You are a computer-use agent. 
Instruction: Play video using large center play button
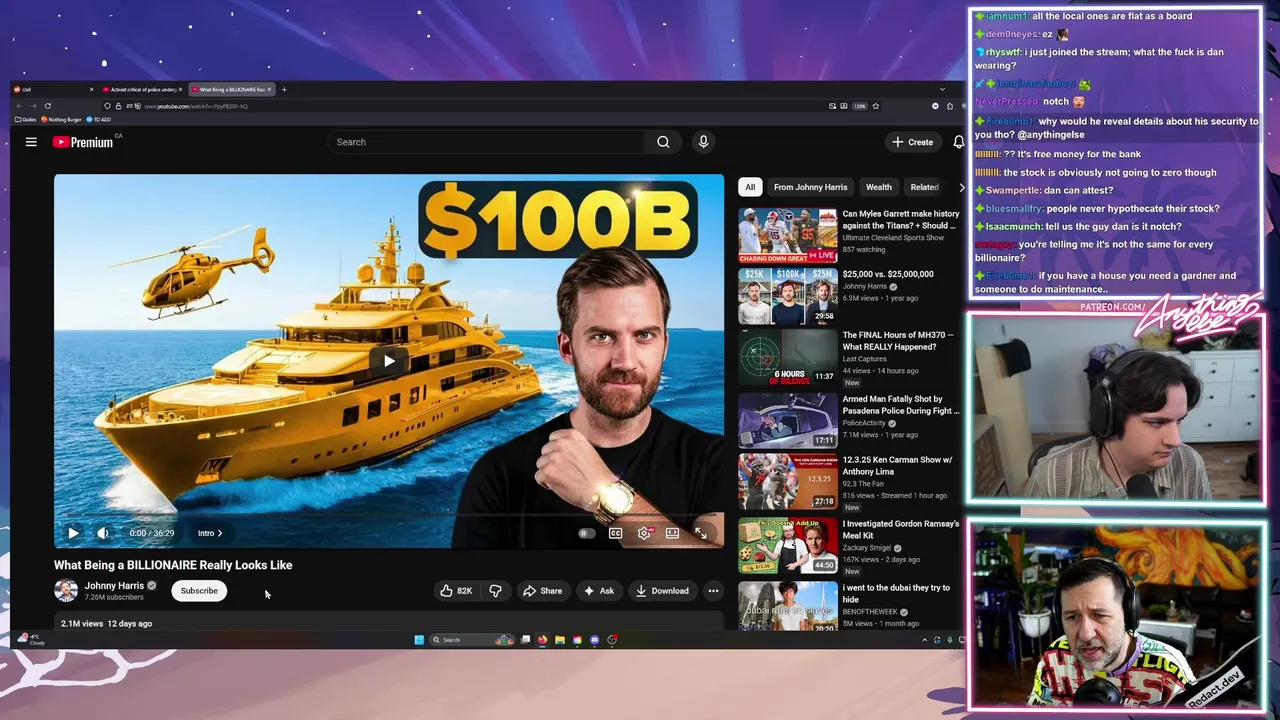click(389, 361)
